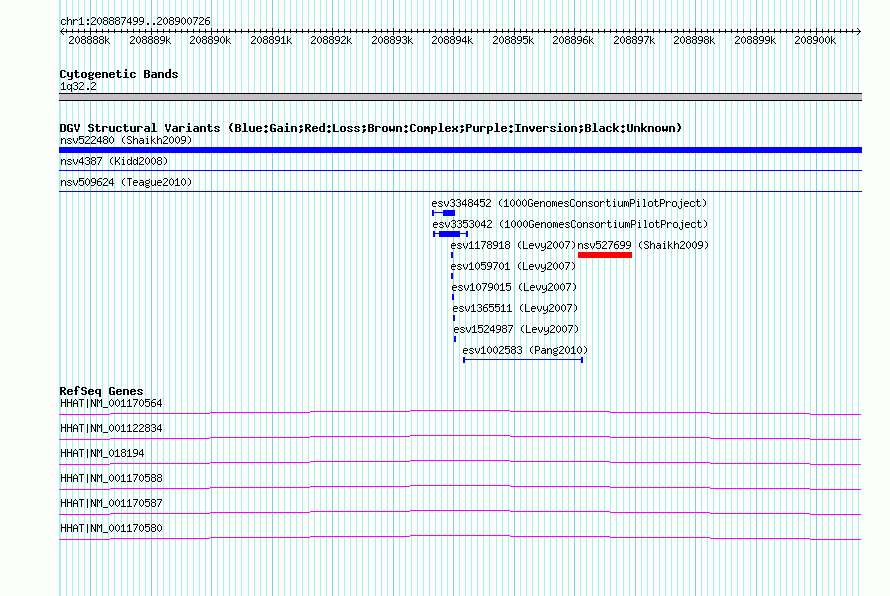Select the esv1002583 blue span line
The height and width of the screenshot is (596, 890).
click(523, 360)
